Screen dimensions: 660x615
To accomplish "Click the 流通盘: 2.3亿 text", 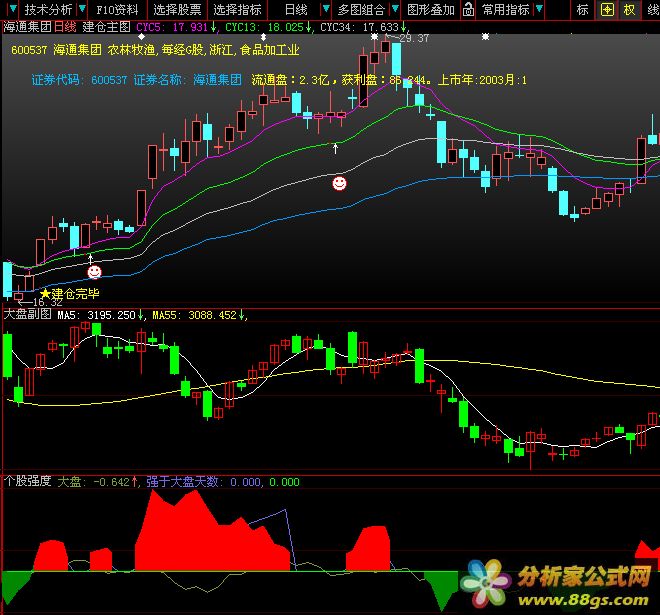I will click(x=290, y=80).
